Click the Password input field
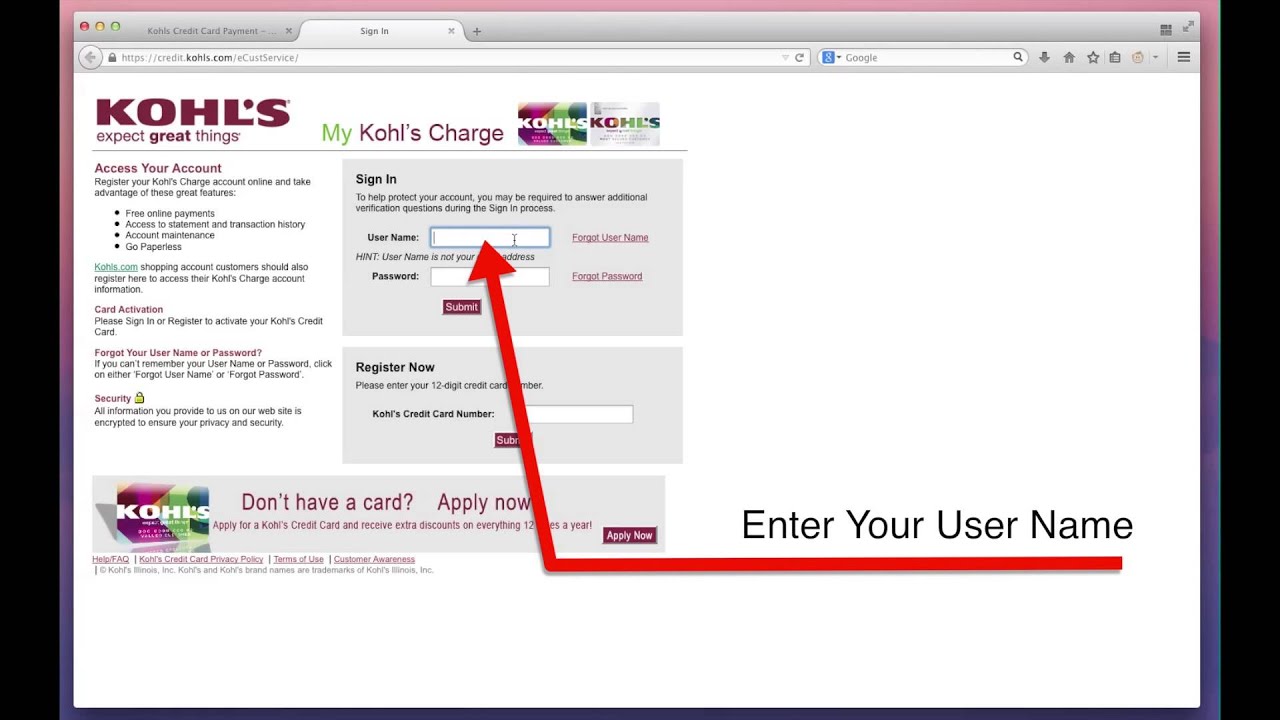 pyautogui.click(x=490, y=277)
